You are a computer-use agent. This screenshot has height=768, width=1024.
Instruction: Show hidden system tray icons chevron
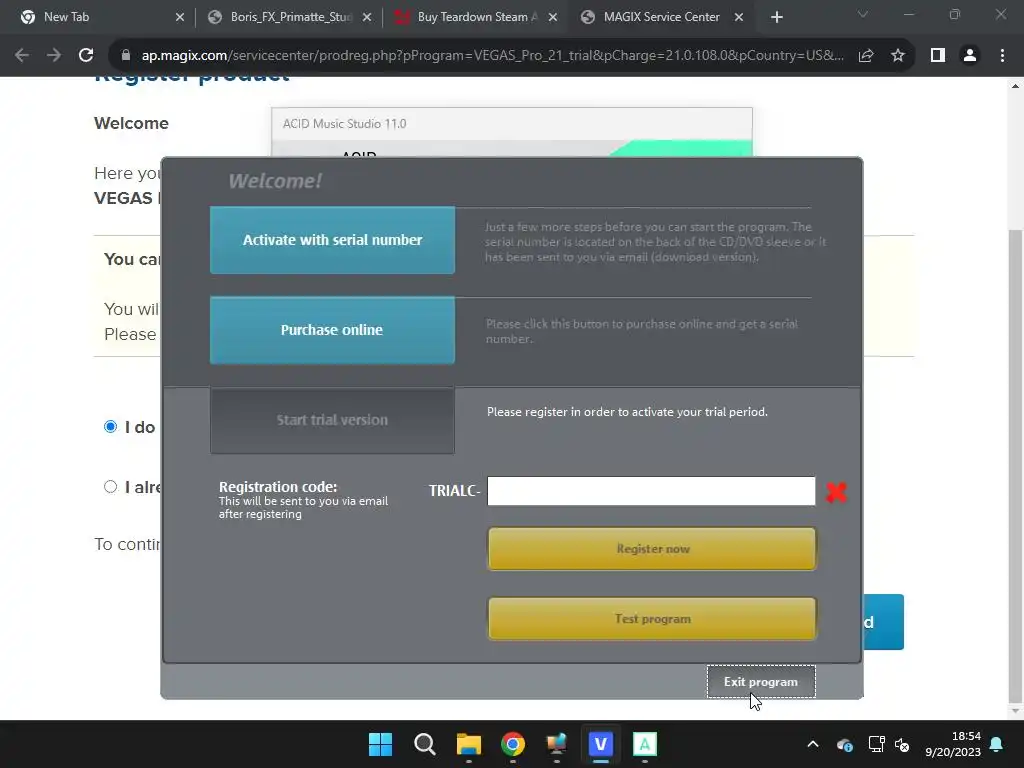click(813, 744)
